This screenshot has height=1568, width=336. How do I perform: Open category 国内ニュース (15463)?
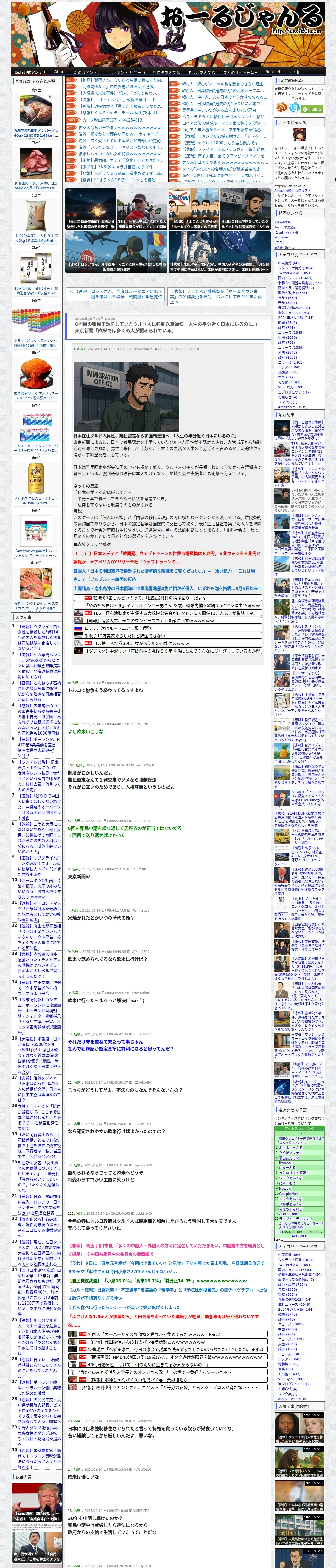coord(295,278)
